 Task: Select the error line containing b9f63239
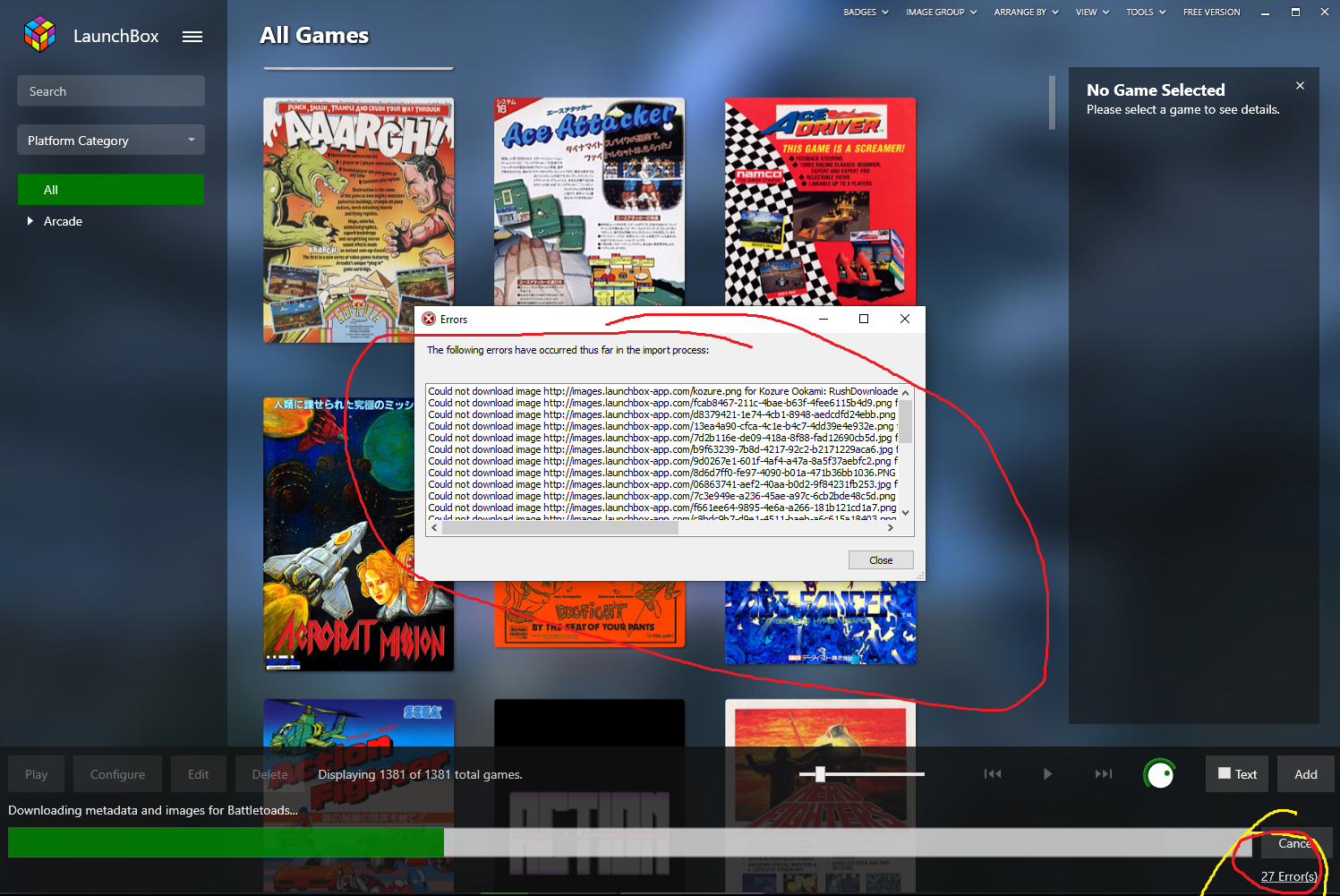coord(662,449)
